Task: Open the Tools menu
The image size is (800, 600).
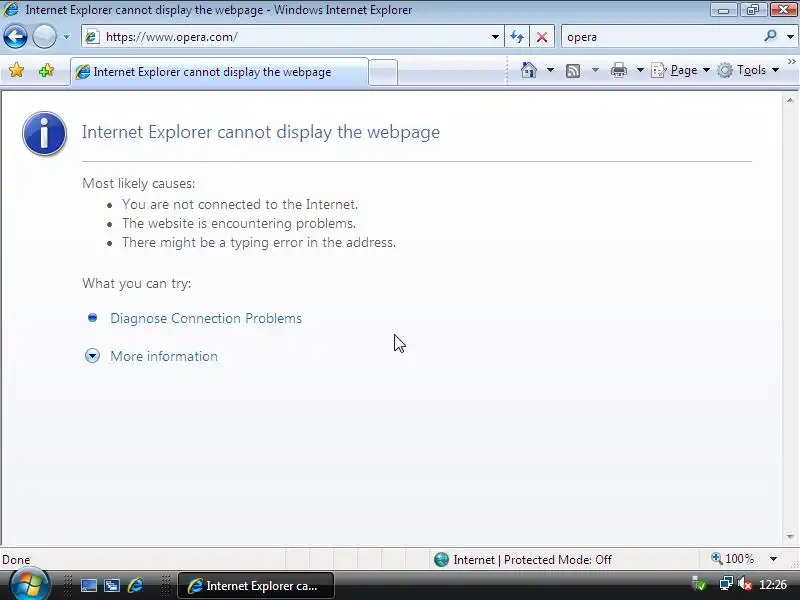Action: [748, 70]
